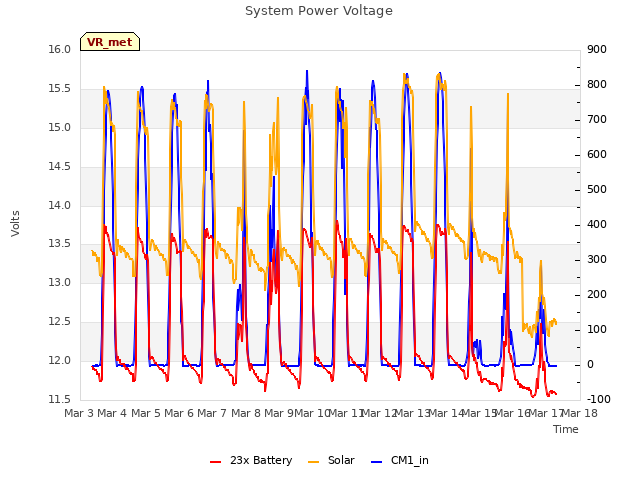Click the Mar 6 date label
This screenshot has width=640, height=480.
pos(179,413)
